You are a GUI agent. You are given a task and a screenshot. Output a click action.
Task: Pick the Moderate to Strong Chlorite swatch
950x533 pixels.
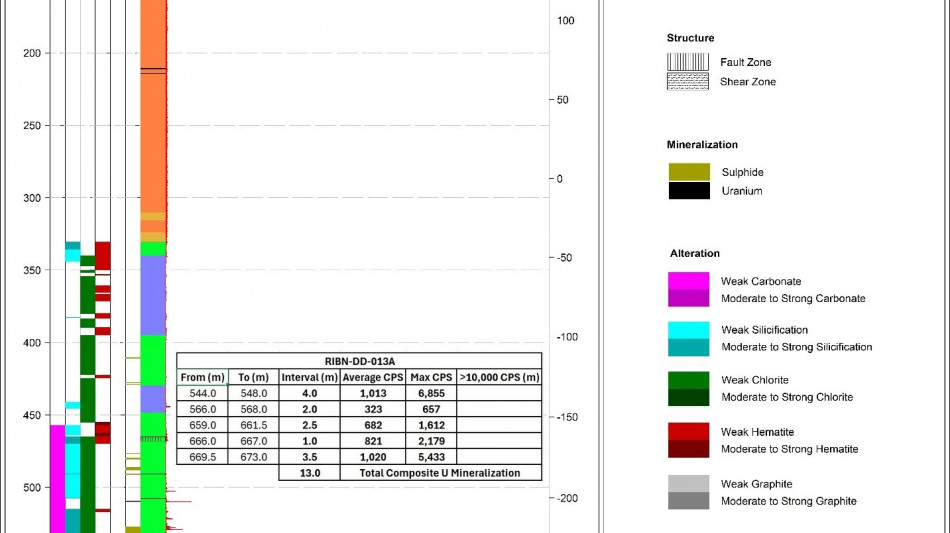(x=688, y=397)
